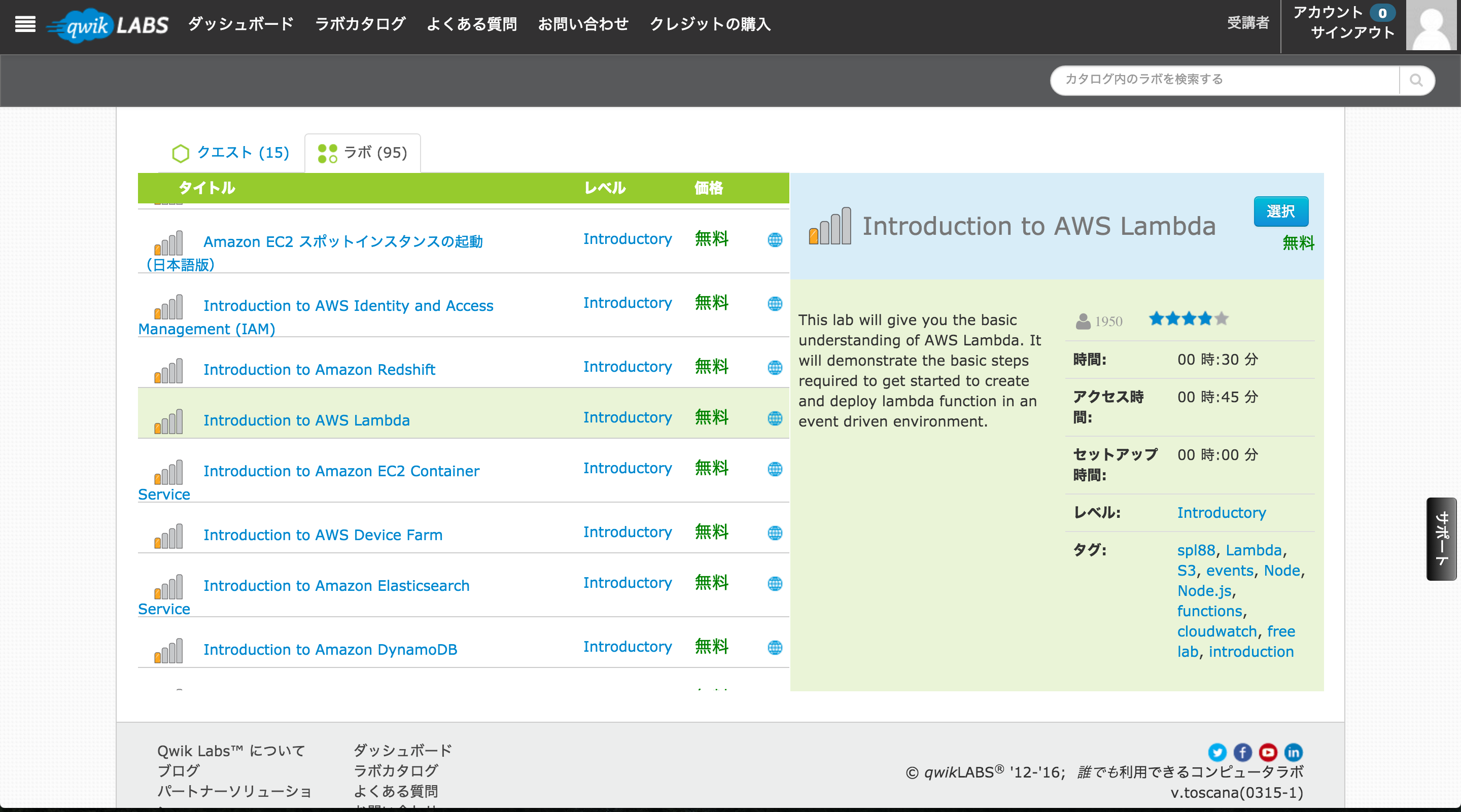Screen dimensions: 1461x812
Task: Open the Facebook social icon
Action: pyautogui.click(x=1242, y=752)
